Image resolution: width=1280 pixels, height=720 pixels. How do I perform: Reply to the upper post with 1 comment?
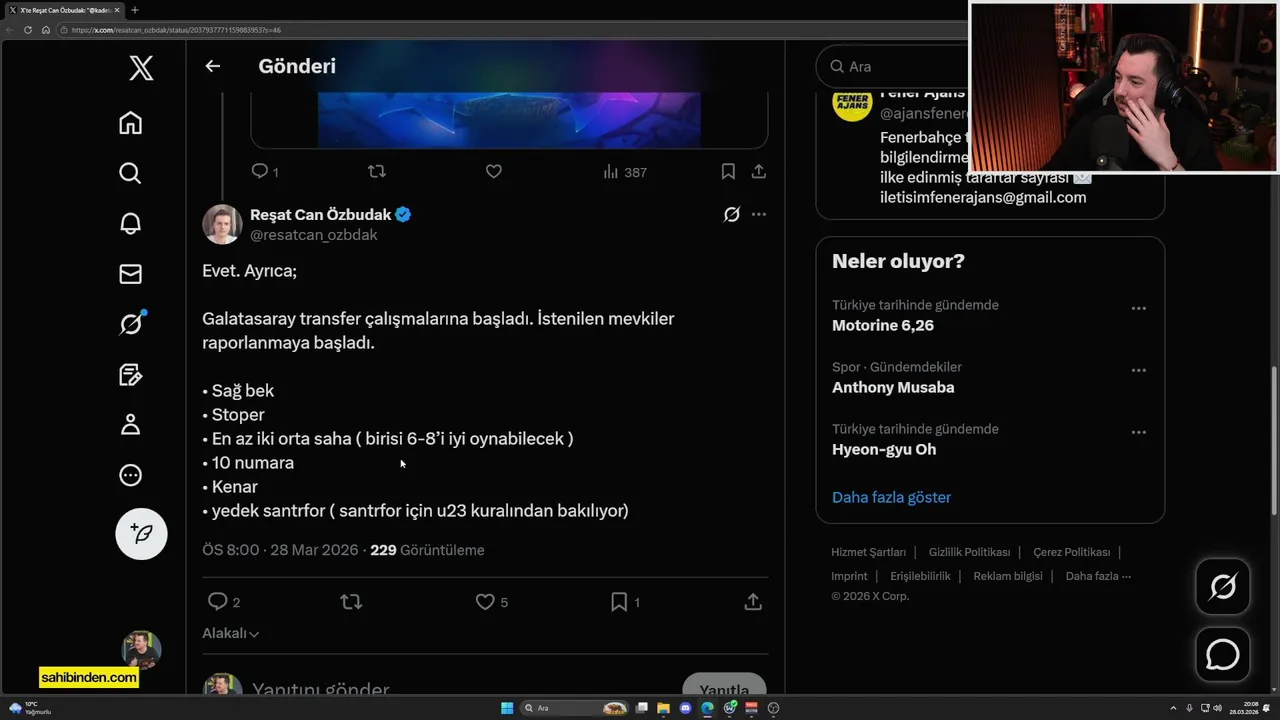pyautogui.click(x=265, y=172)
